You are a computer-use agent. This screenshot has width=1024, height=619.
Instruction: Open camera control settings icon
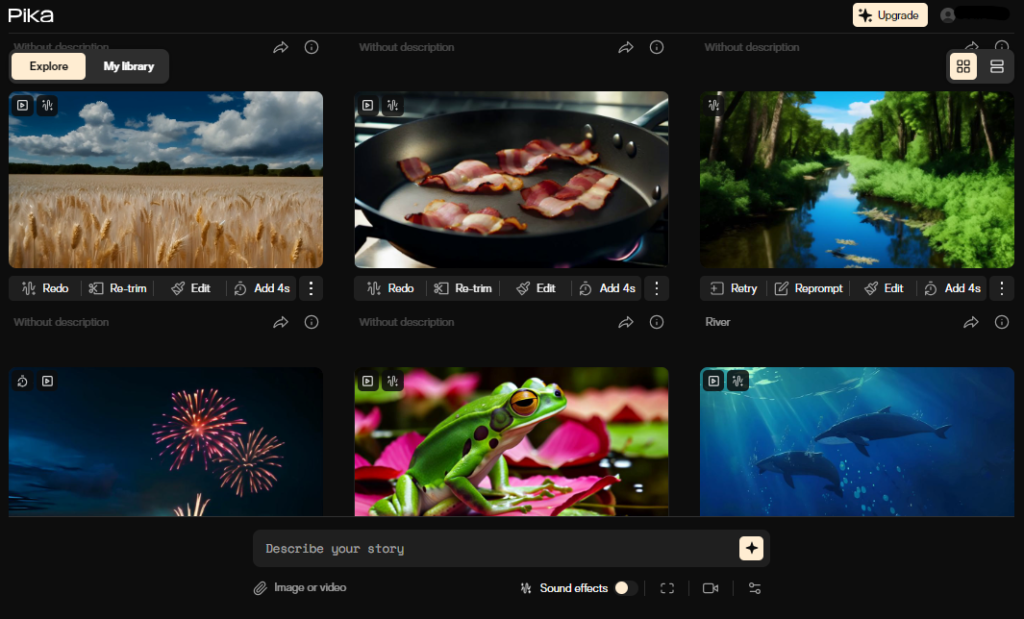[710, 588]
